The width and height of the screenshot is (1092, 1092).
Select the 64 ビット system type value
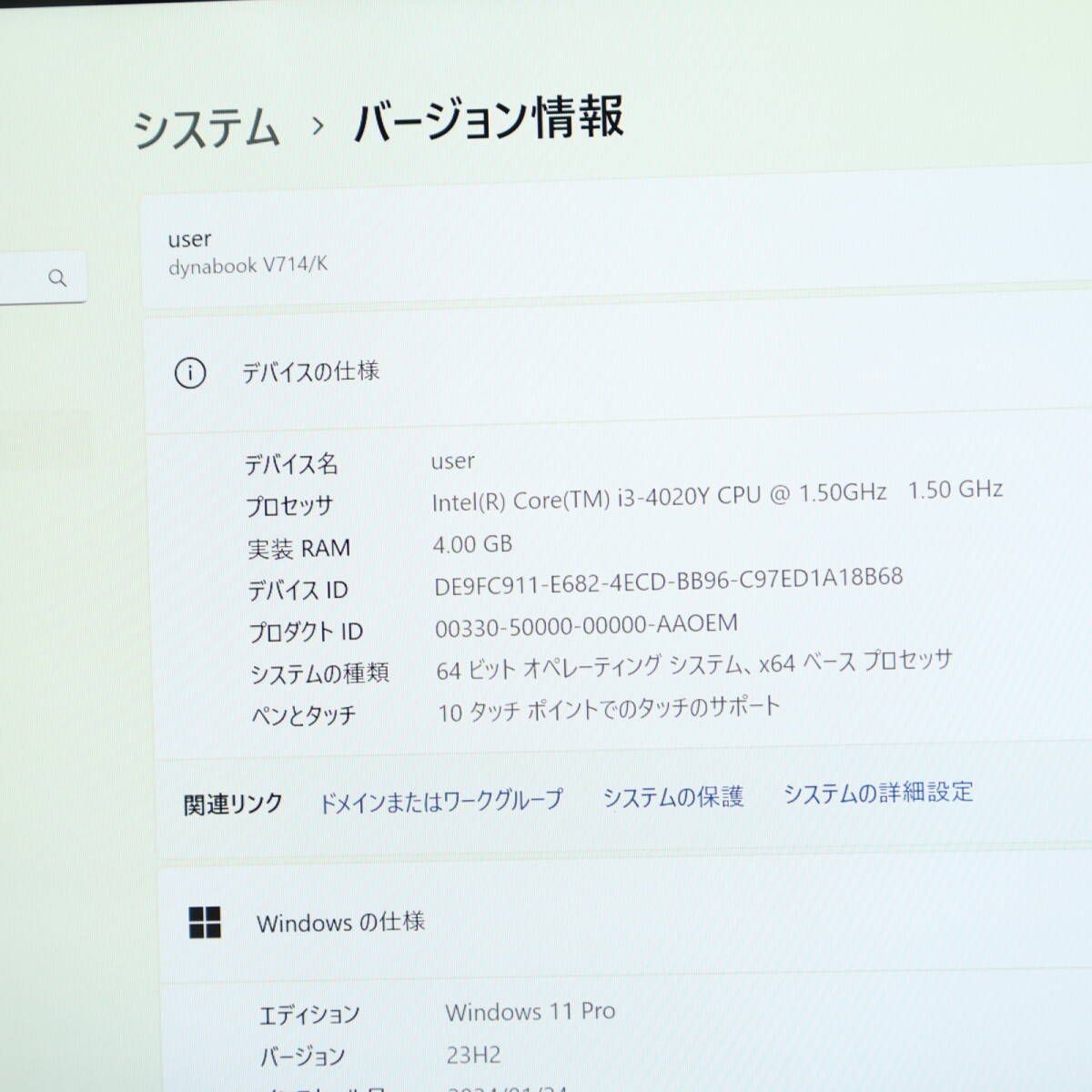tap(694, 664)
